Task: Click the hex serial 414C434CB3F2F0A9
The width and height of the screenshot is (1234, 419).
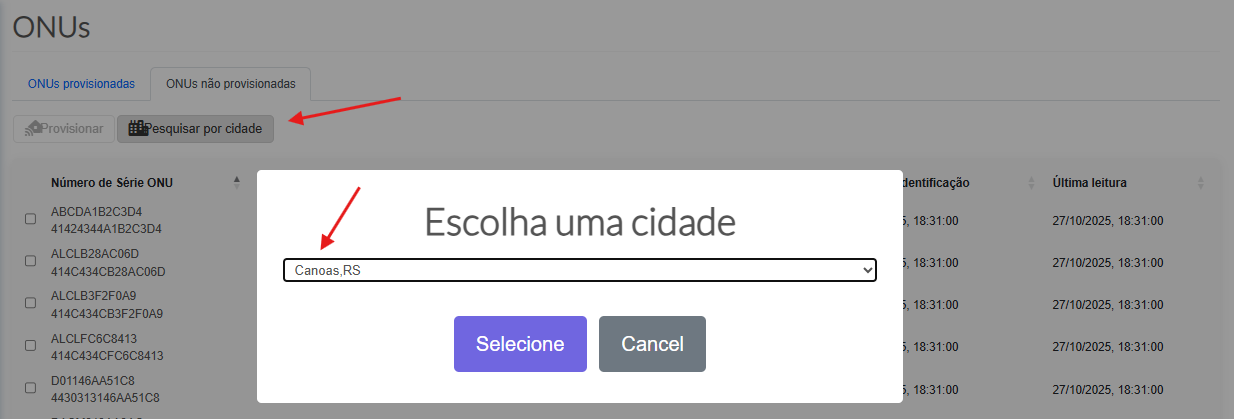Action: (x=108, y=313)
